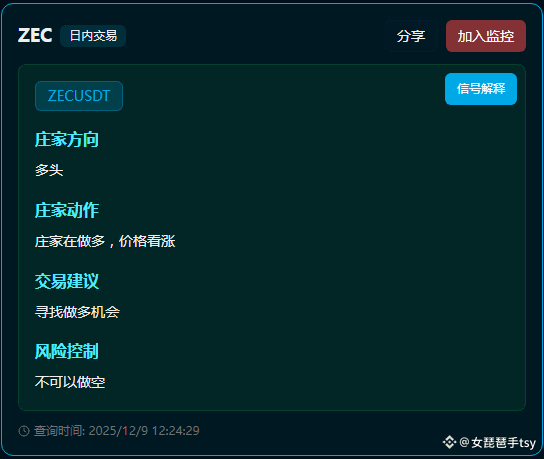
Task: Click the 庄家动作 section heading
Action: [x=67, y=210]
